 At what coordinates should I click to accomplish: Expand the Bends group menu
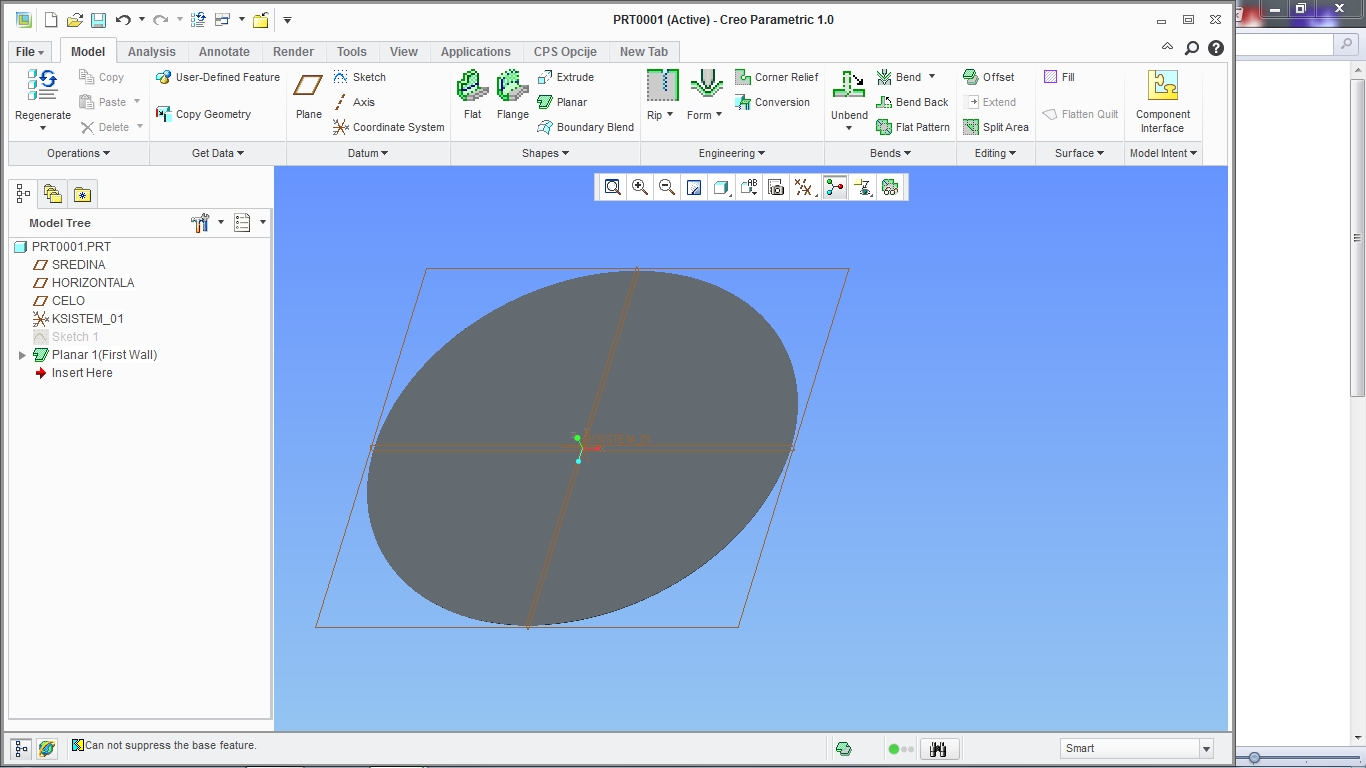point(891,153)
